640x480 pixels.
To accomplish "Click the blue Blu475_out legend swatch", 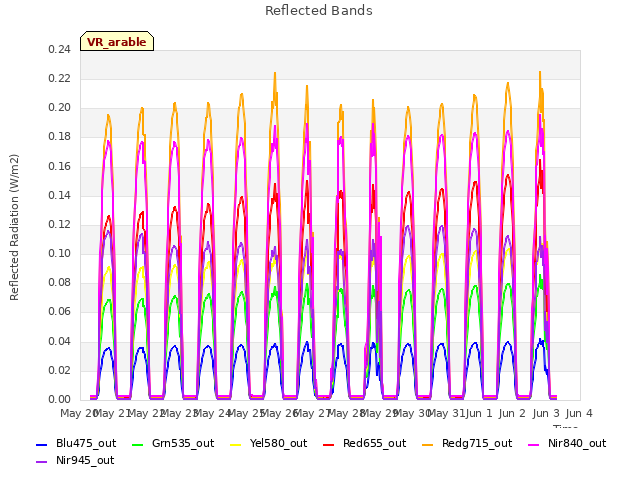I will pyautogui.click(x=42, y=444).
